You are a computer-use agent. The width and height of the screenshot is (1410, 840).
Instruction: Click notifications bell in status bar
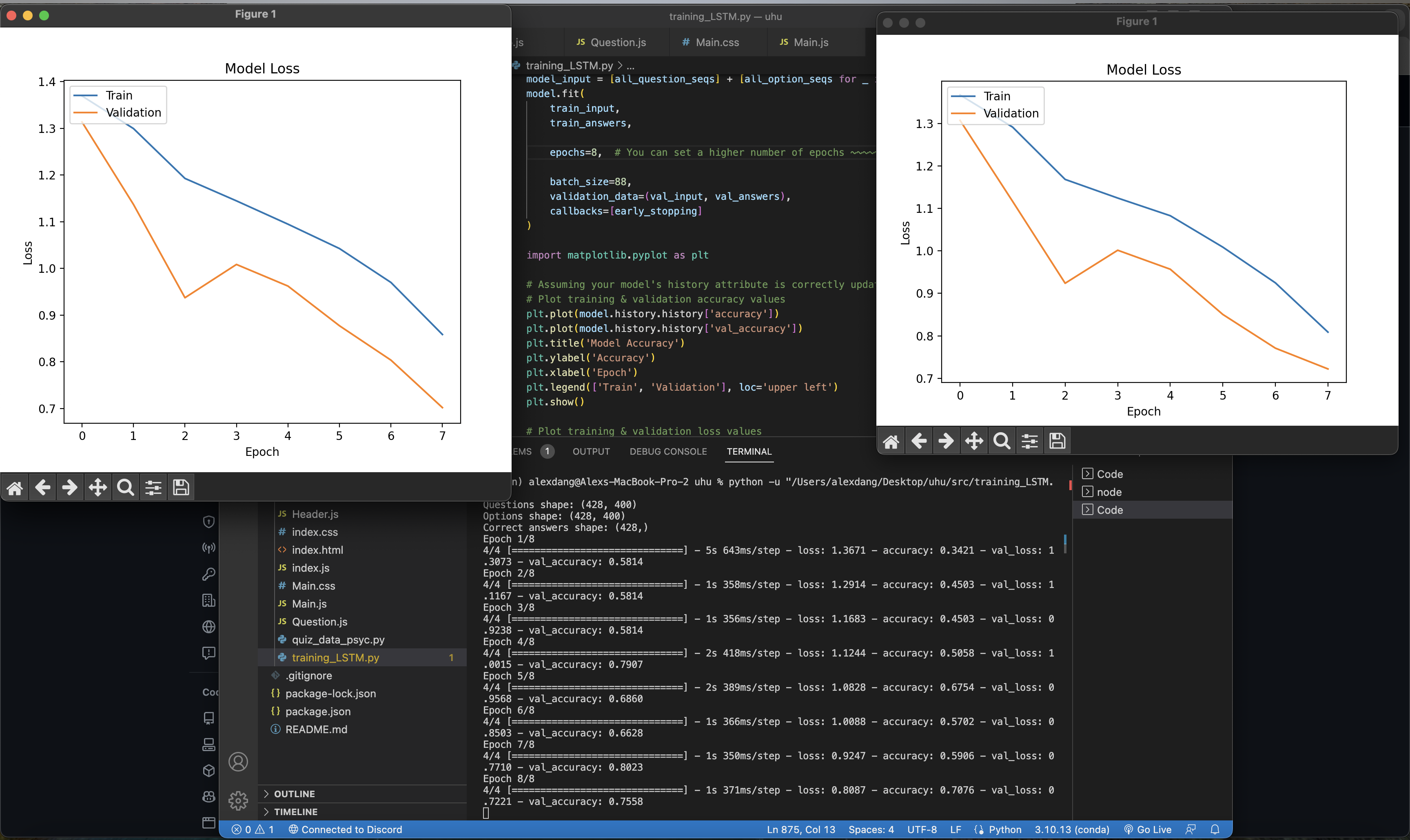click(x=1215, y=829)
